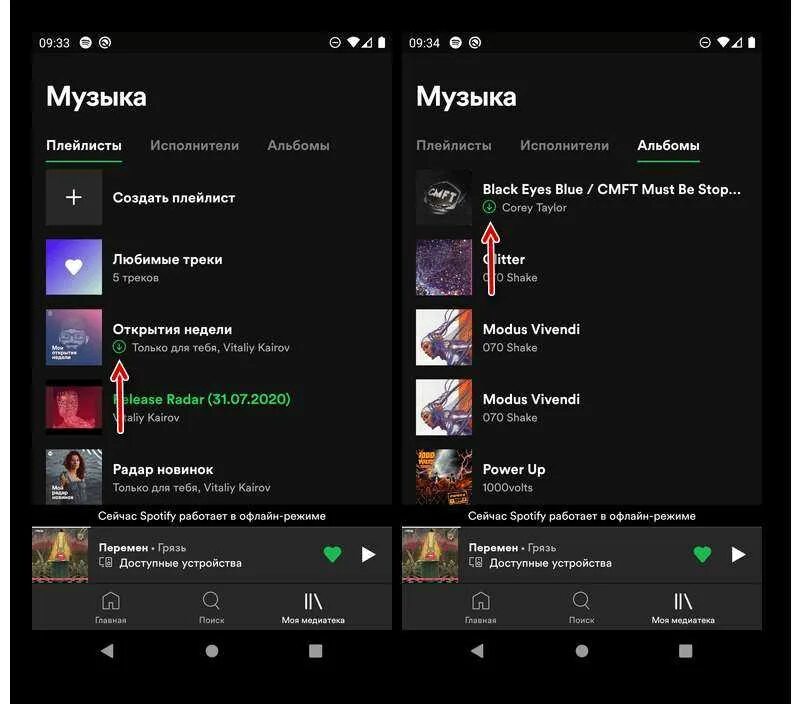Tap the Музыка heading on left phone

(96, 96)
